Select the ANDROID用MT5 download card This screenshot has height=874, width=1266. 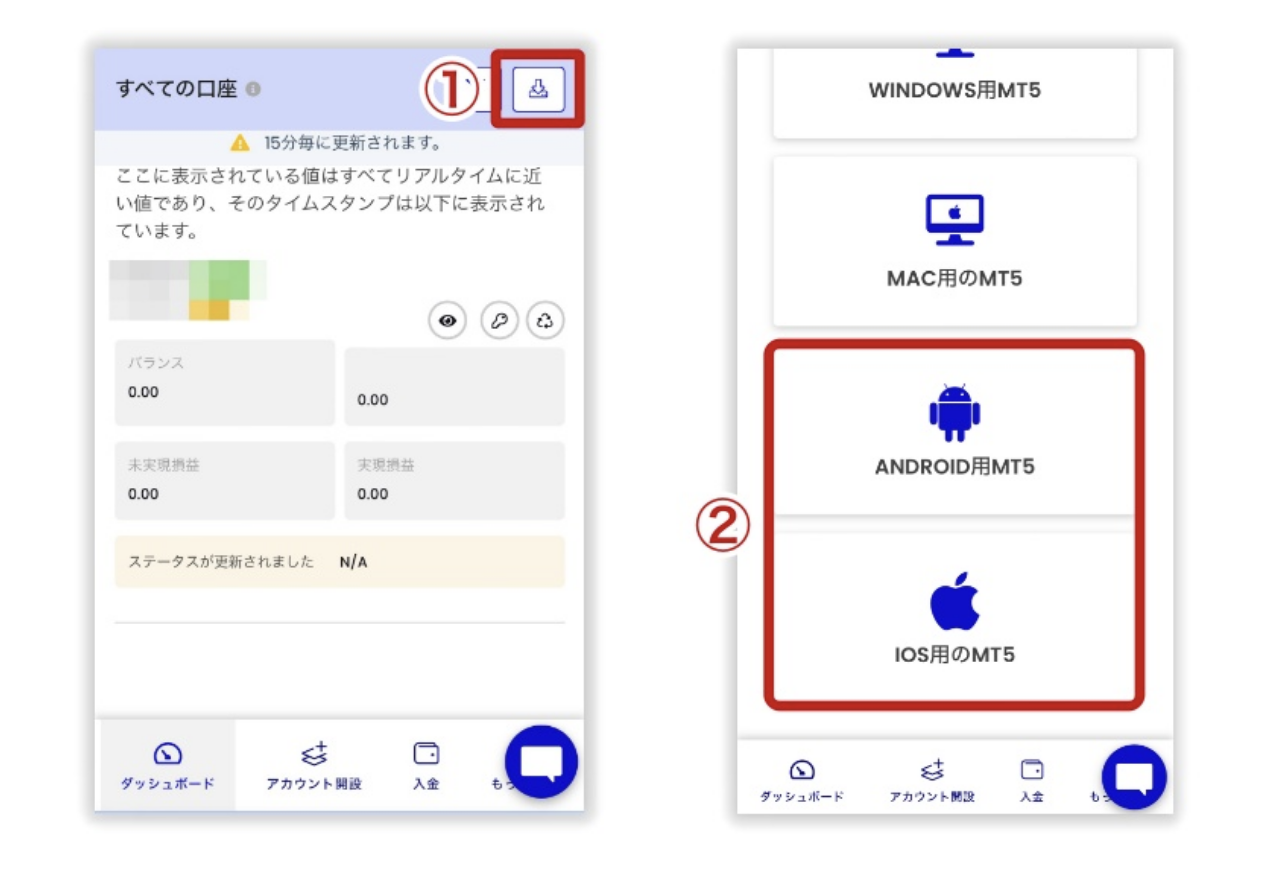click(x=953, y=432)
